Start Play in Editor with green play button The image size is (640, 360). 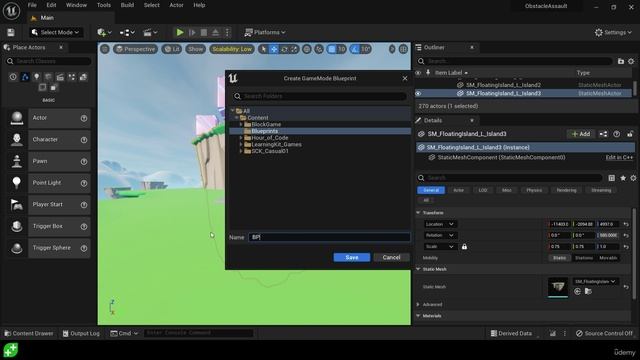point(180,32)
